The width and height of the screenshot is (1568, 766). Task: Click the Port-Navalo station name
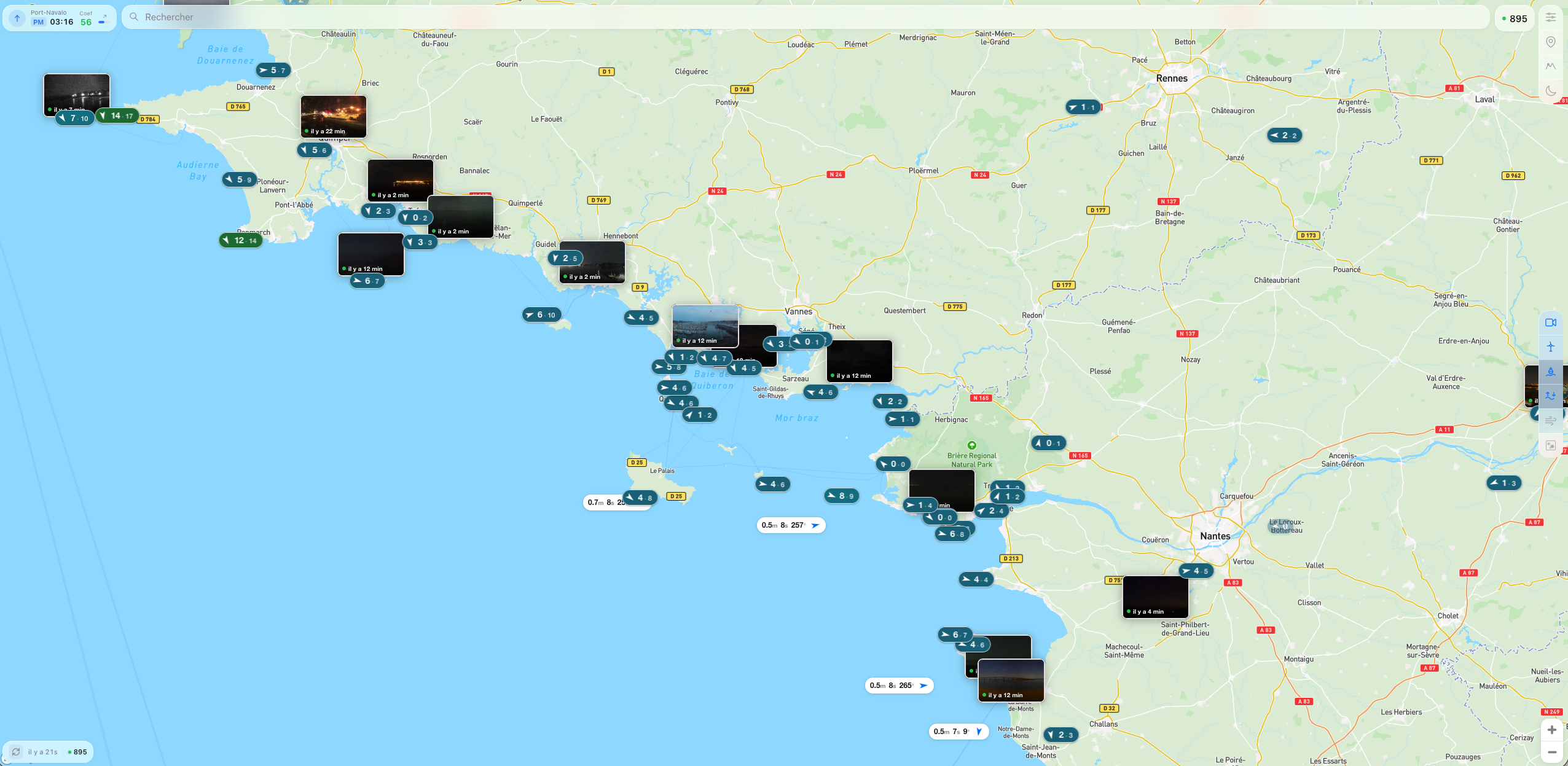point(49,12)
